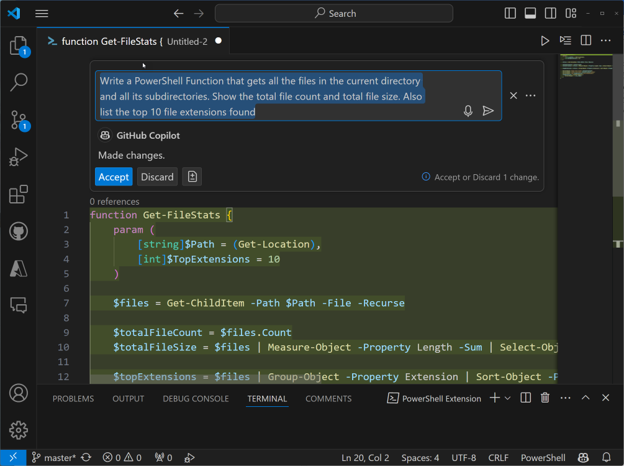Click the debug status bar icon

(189, 458)
